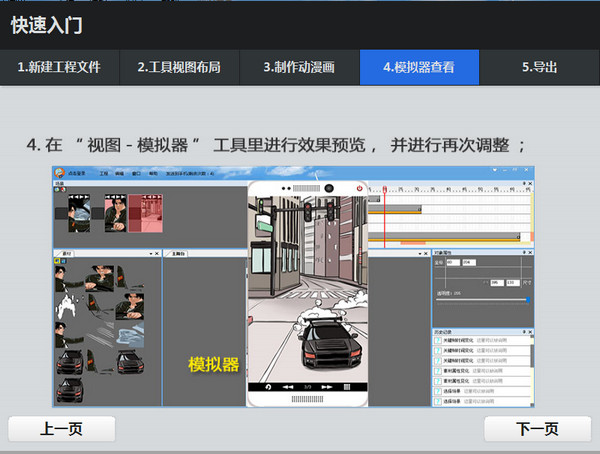Click the yellow 模拟器 label
This screenshot has height=454, width=600.
pos(214,365)
